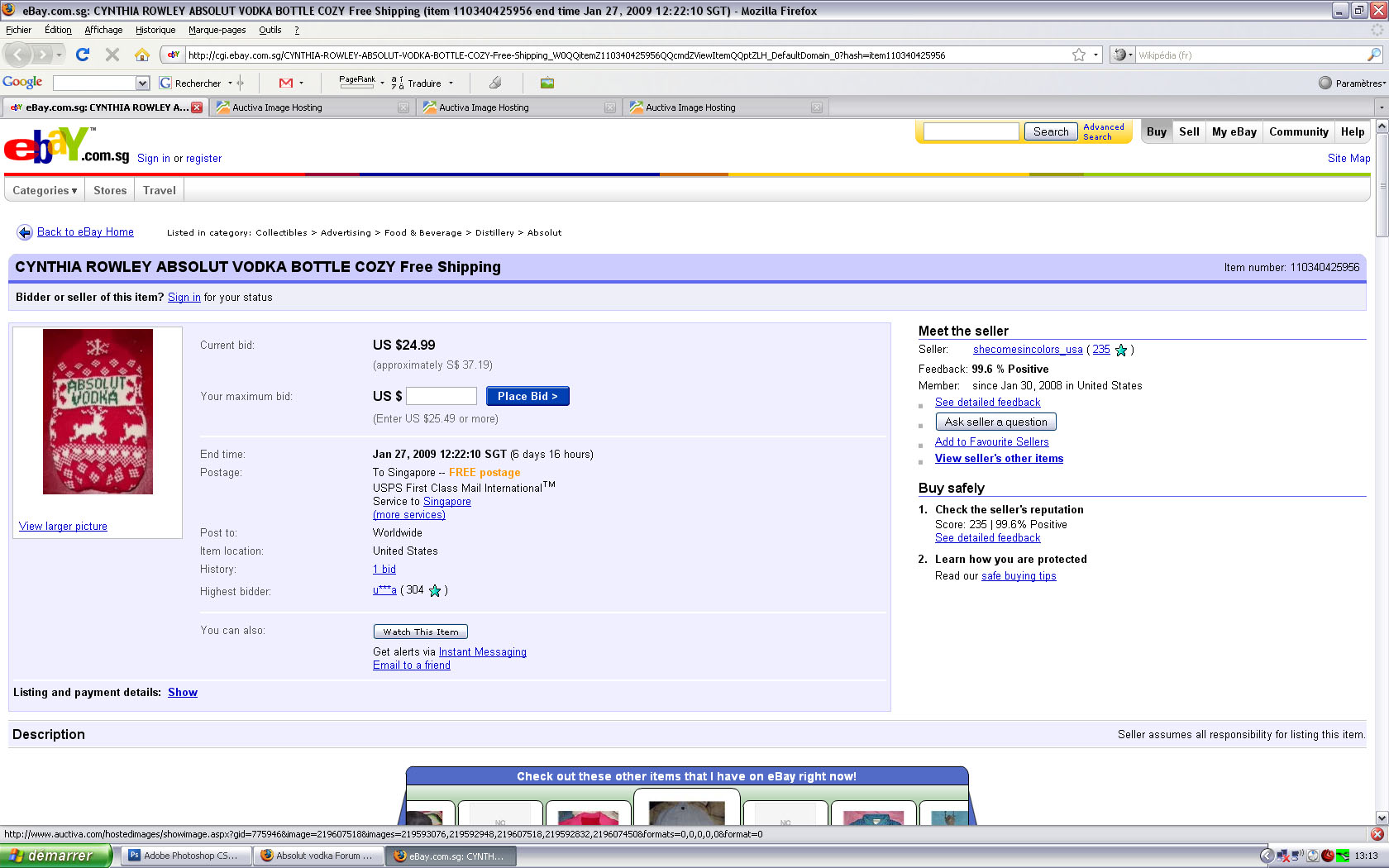The height and width of the screenshot is (868, 1389).
Task: Open View seller's other items link
Action: tap(999, 459)
